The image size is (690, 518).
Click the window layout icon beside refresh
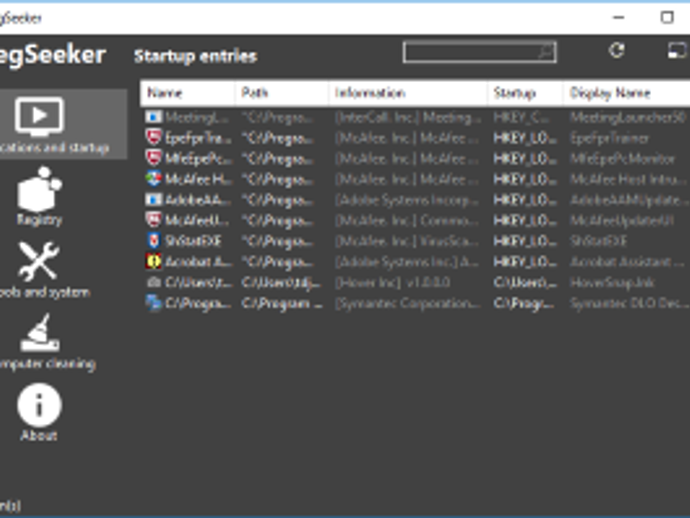click(x=678, y=51)
